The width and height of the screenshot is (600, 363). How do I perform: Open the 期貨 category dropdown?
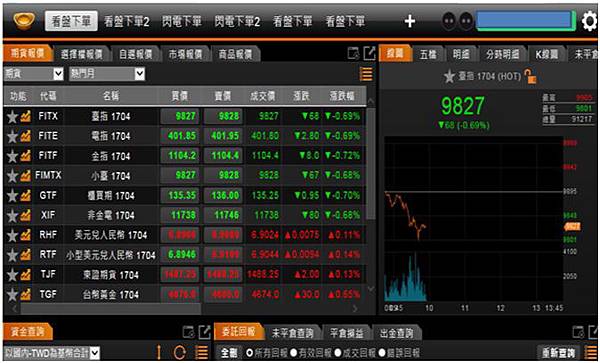(34, 74)
